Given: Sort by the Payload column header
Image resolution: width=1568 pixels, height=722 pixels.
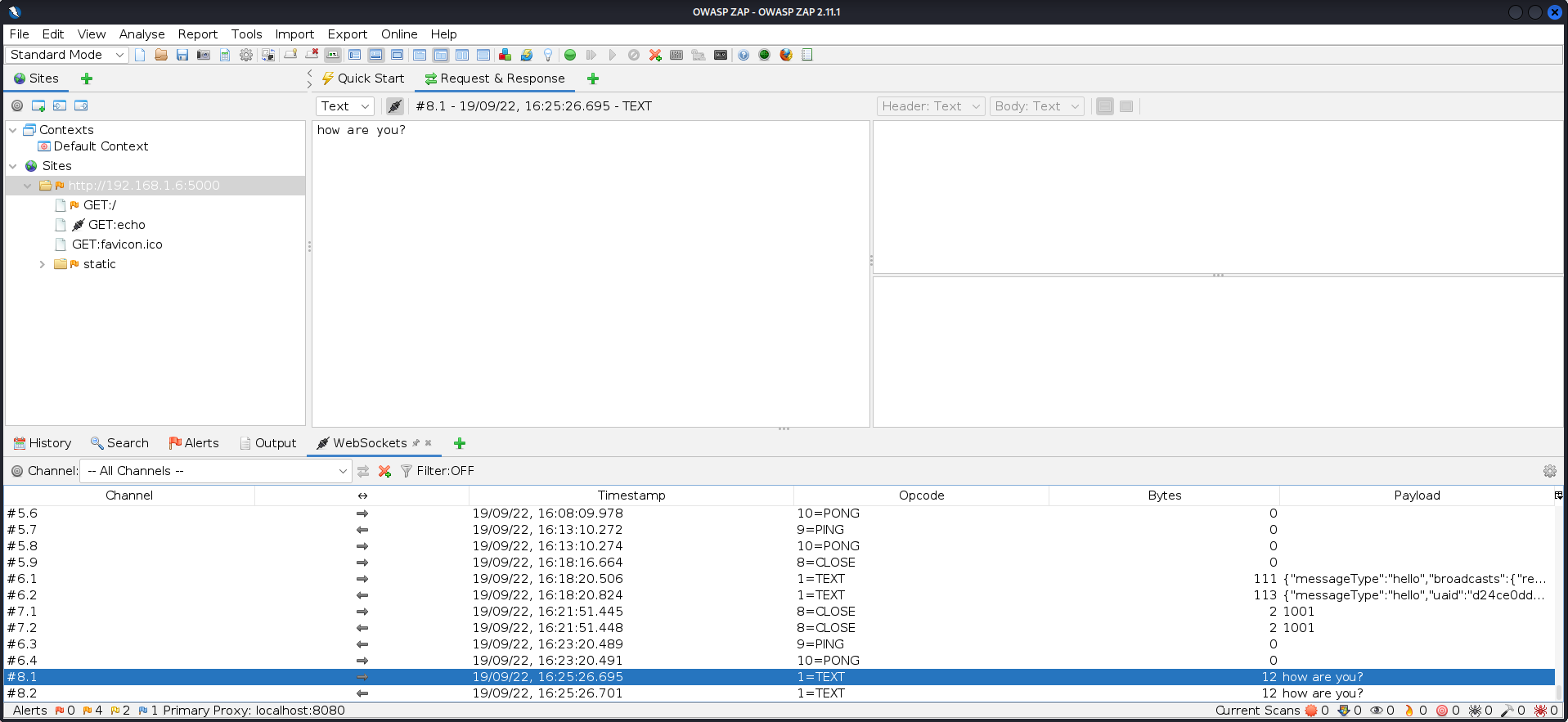Looking at the screenshot, I should (x=1417, y=496).
